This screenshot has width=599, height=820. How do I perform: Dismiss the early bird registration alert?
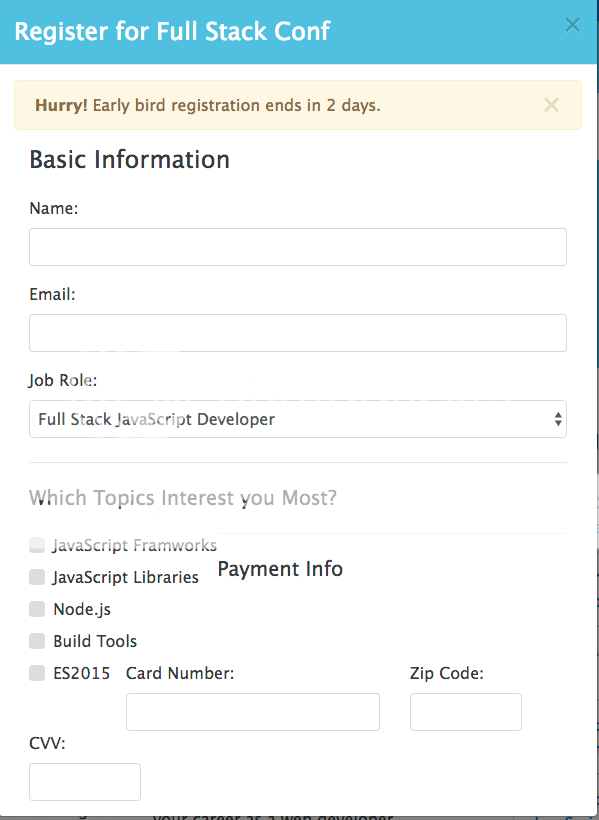pyautogui.click(x=551, y=105)
